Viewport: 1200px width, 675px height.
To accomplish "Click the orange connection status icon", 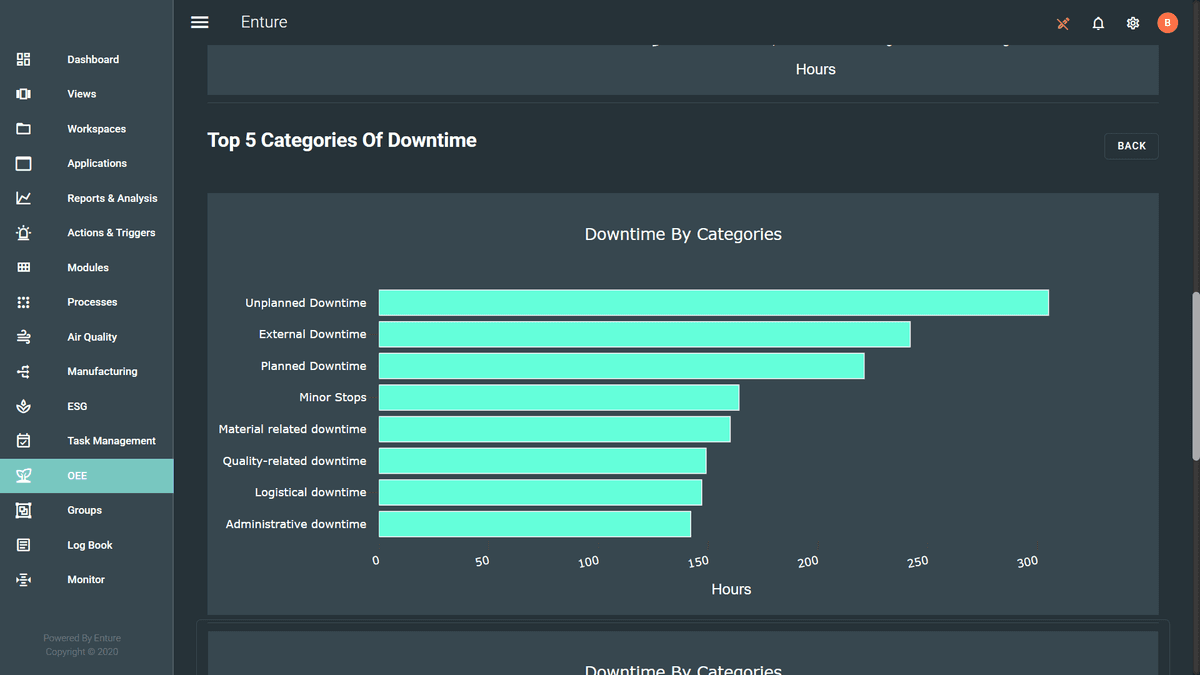I will (x=1062, y=22).
